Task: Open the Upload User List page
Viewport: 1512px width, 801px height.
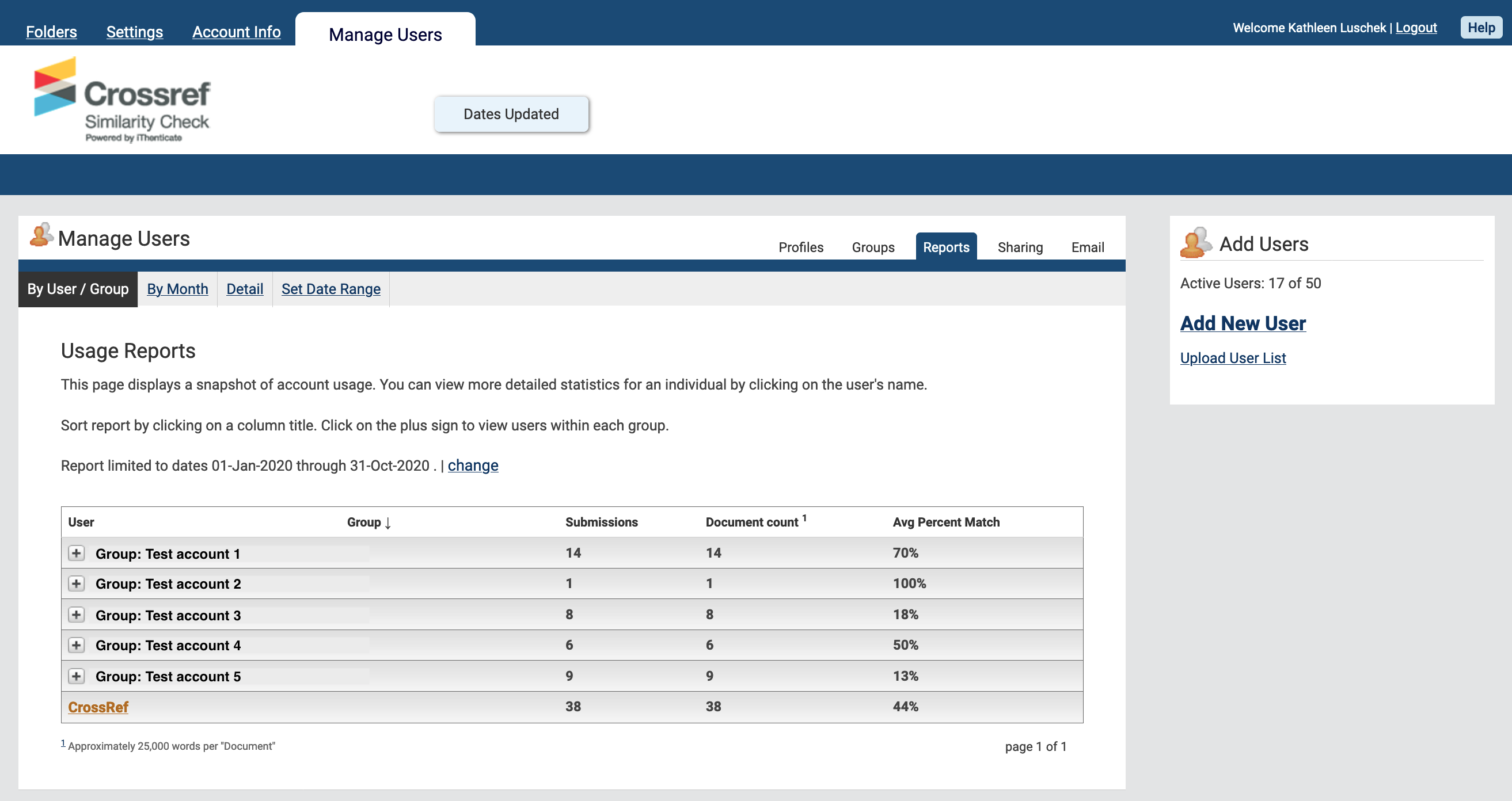Action: click(1233, 358)
